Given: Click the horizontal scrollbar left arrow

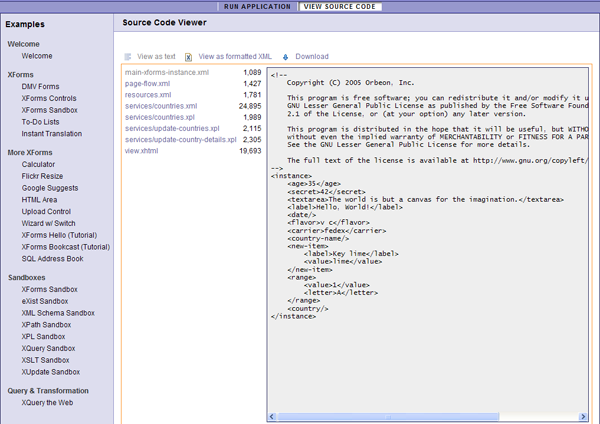Looking at the screenshot, I should [273, 417].
